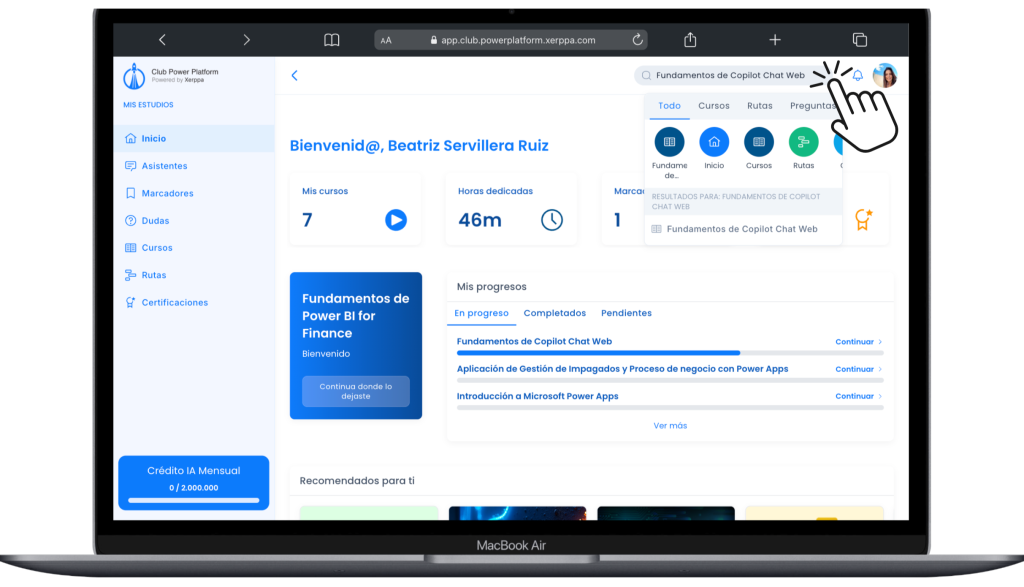Open the Fundamentos de Copilot Chat Web search result
1024x587 pixels.
pos(743,229)
